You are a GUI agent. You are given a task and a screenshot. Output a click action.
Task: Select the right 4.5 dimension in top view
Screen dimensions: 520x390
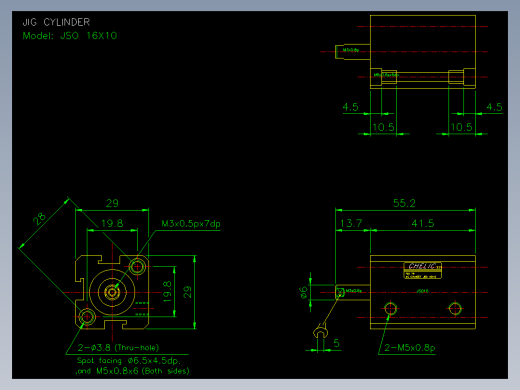494,107
